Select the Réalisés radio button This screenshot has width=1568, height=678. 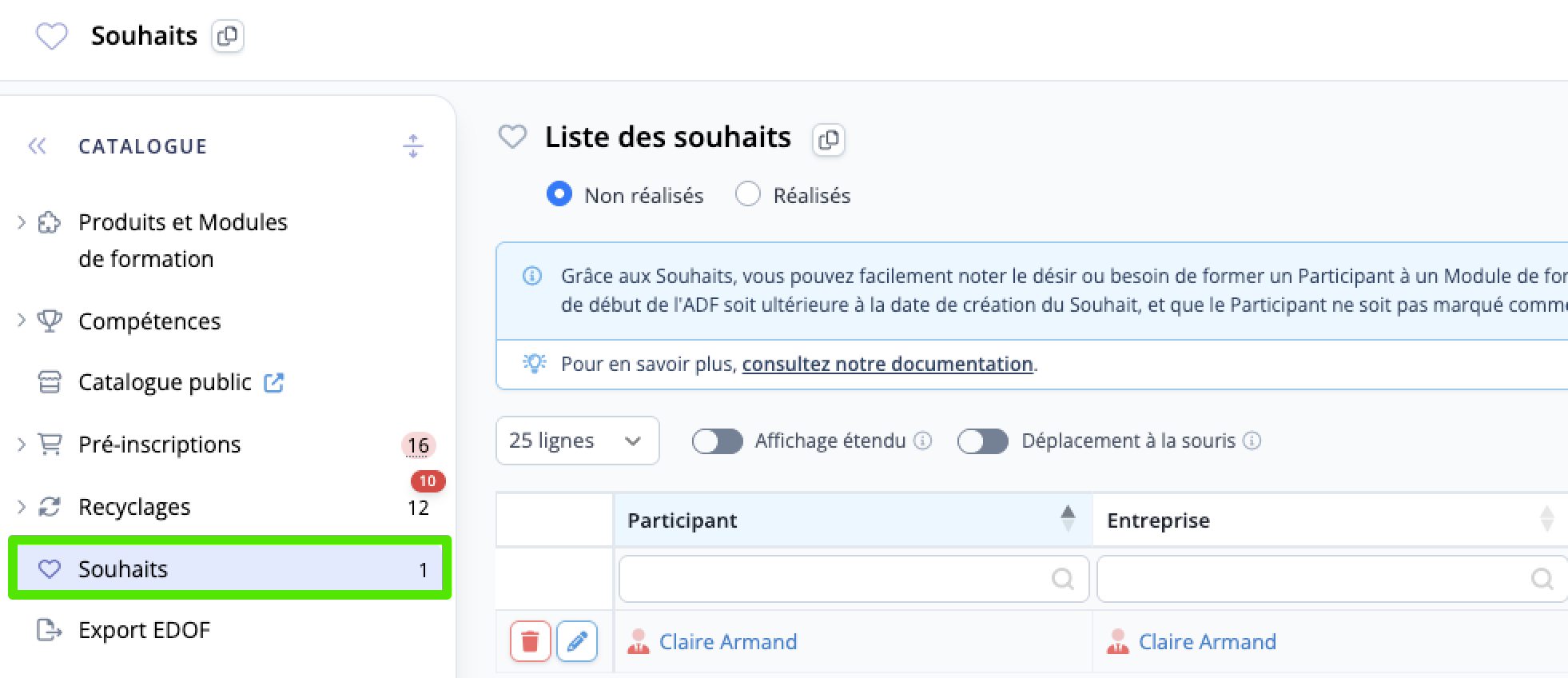748,194
